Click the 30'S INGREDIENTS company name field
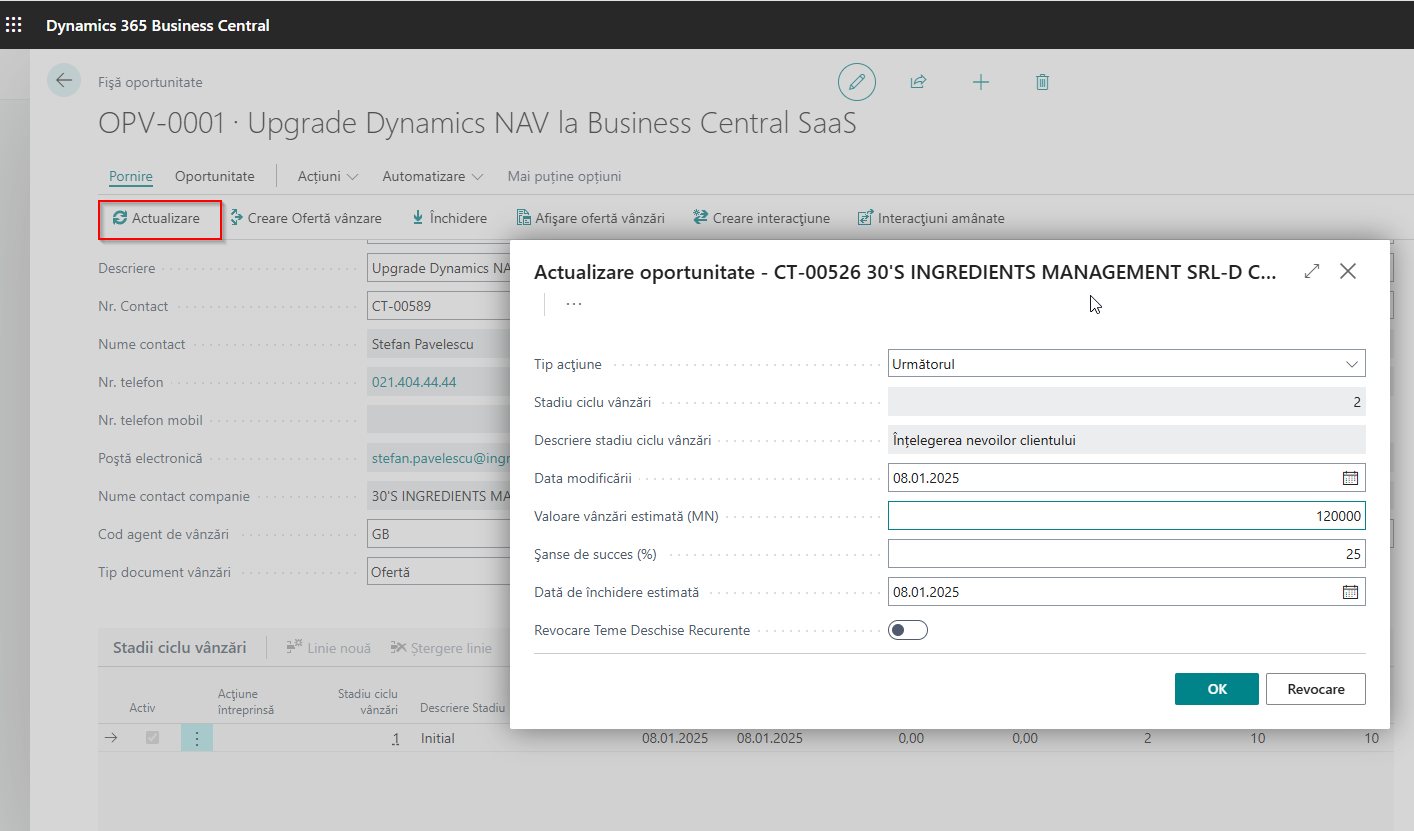Image resolution: width=1414 pixels, height=831 pixels. point(438,496)
